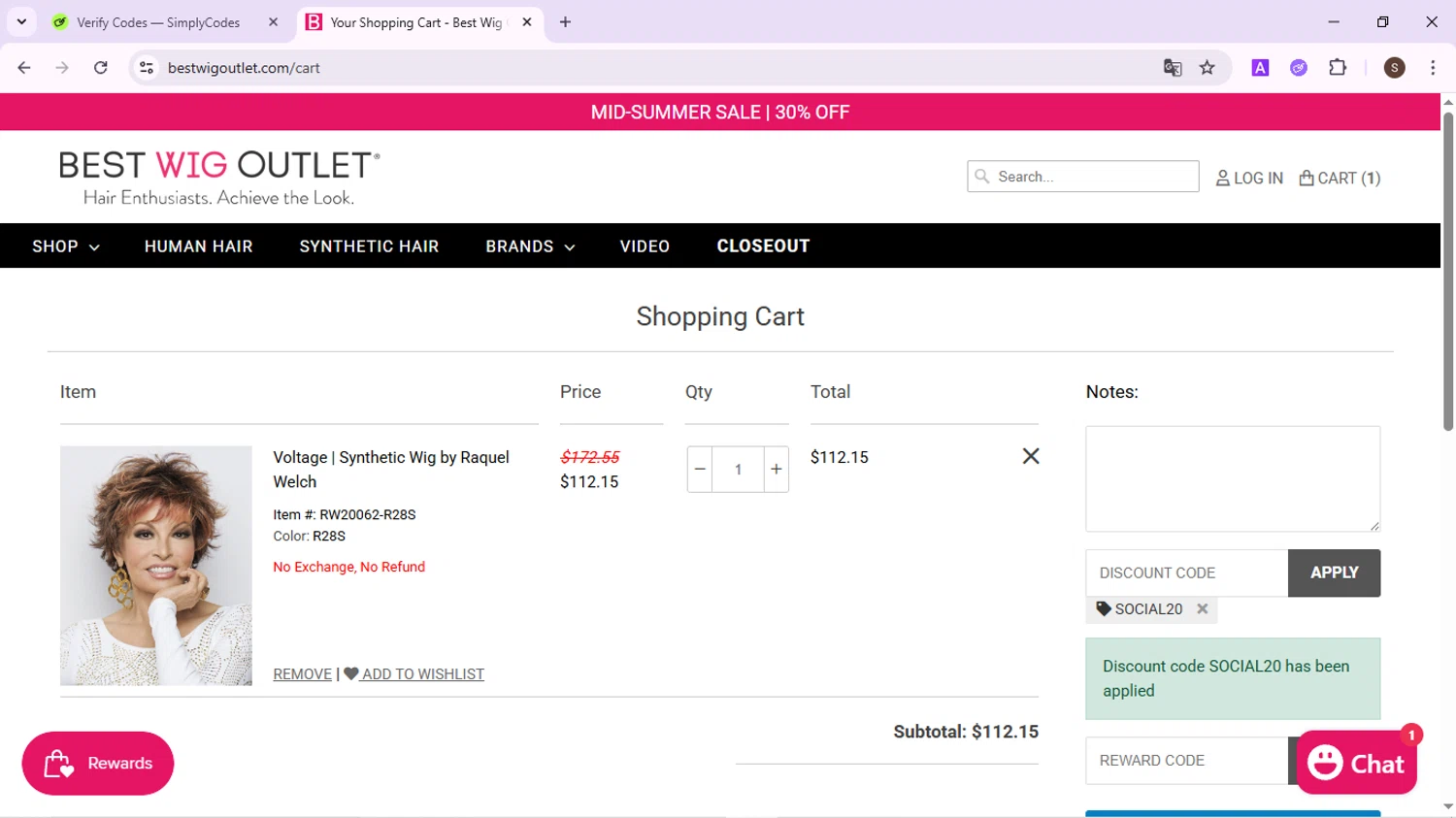Click the Subtotal: $112.15 text
The width and height of the screenshot is (1456, 818).
tap(966, 732)
